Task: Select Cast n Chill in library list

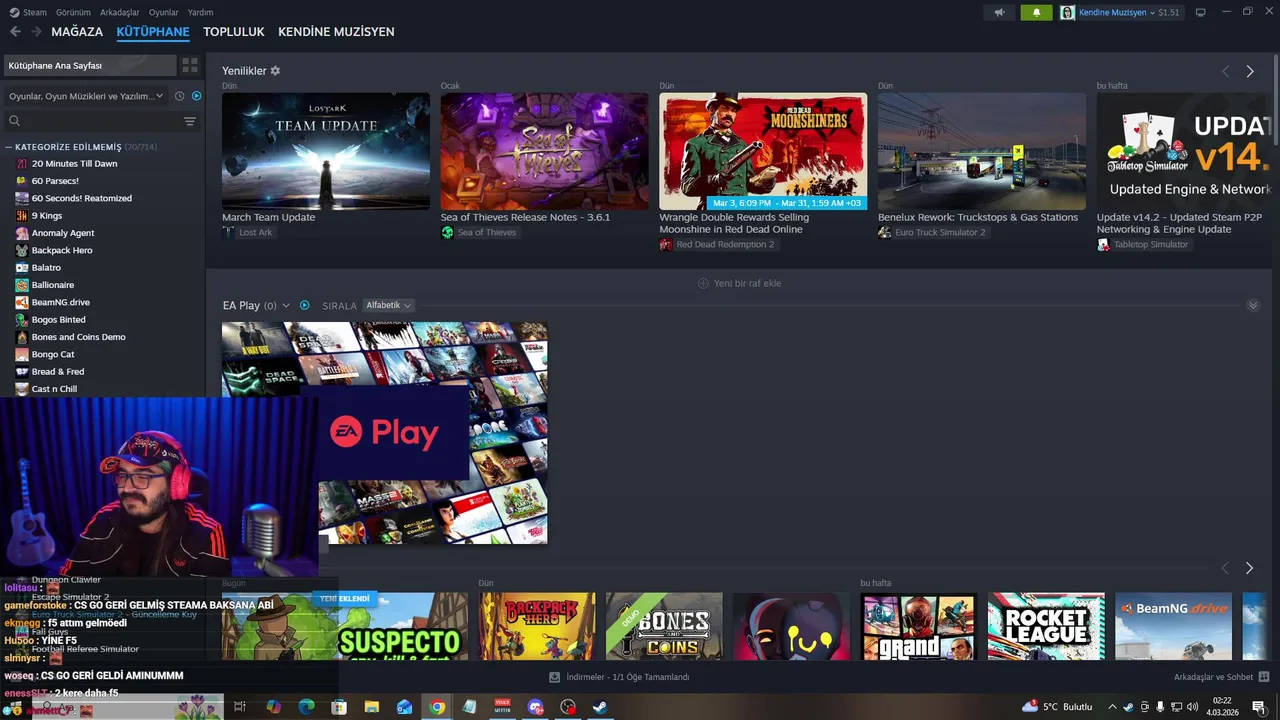Action: 54,389
